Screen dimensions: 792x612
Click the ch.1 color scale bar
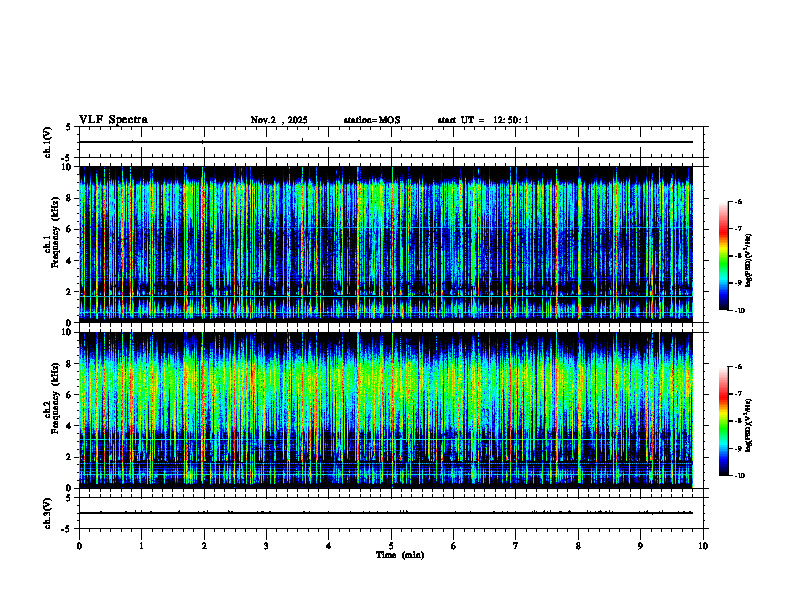click(x=724, y=256)
